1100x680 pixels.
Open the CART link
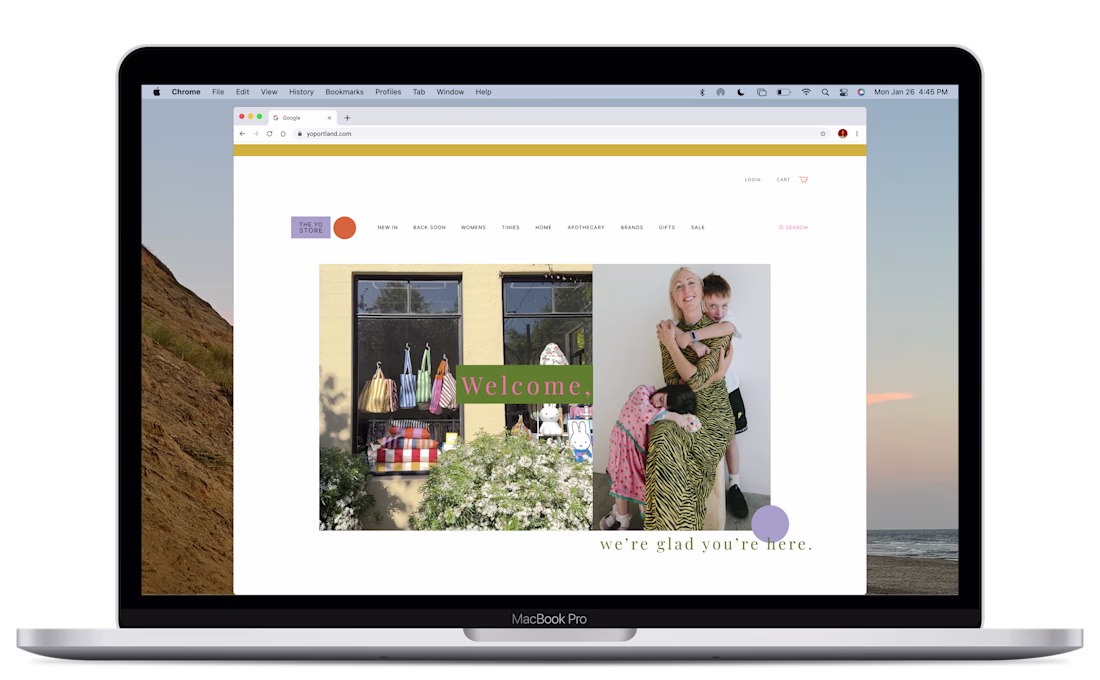pyautogui.click(x=783, y=180)
